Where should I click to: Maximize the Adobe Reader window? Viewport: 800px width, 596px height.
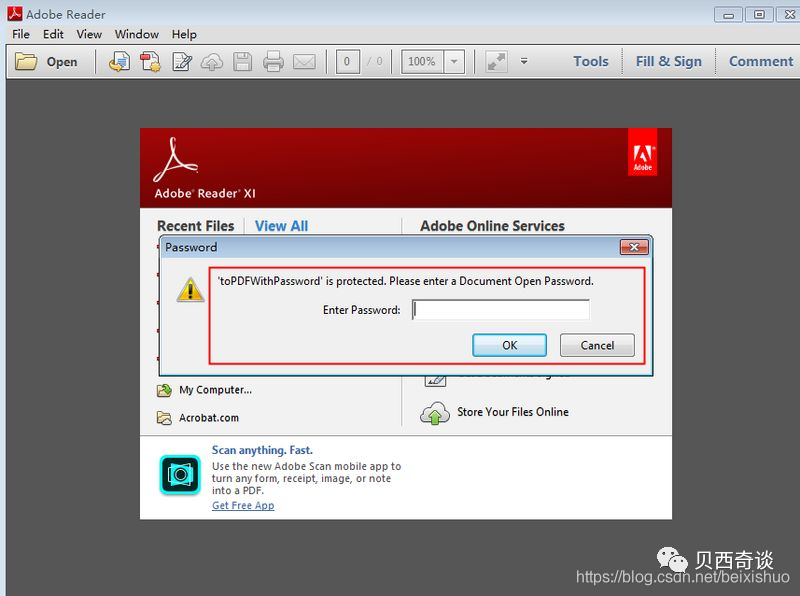pyautogui.click(x=759, y=15)
